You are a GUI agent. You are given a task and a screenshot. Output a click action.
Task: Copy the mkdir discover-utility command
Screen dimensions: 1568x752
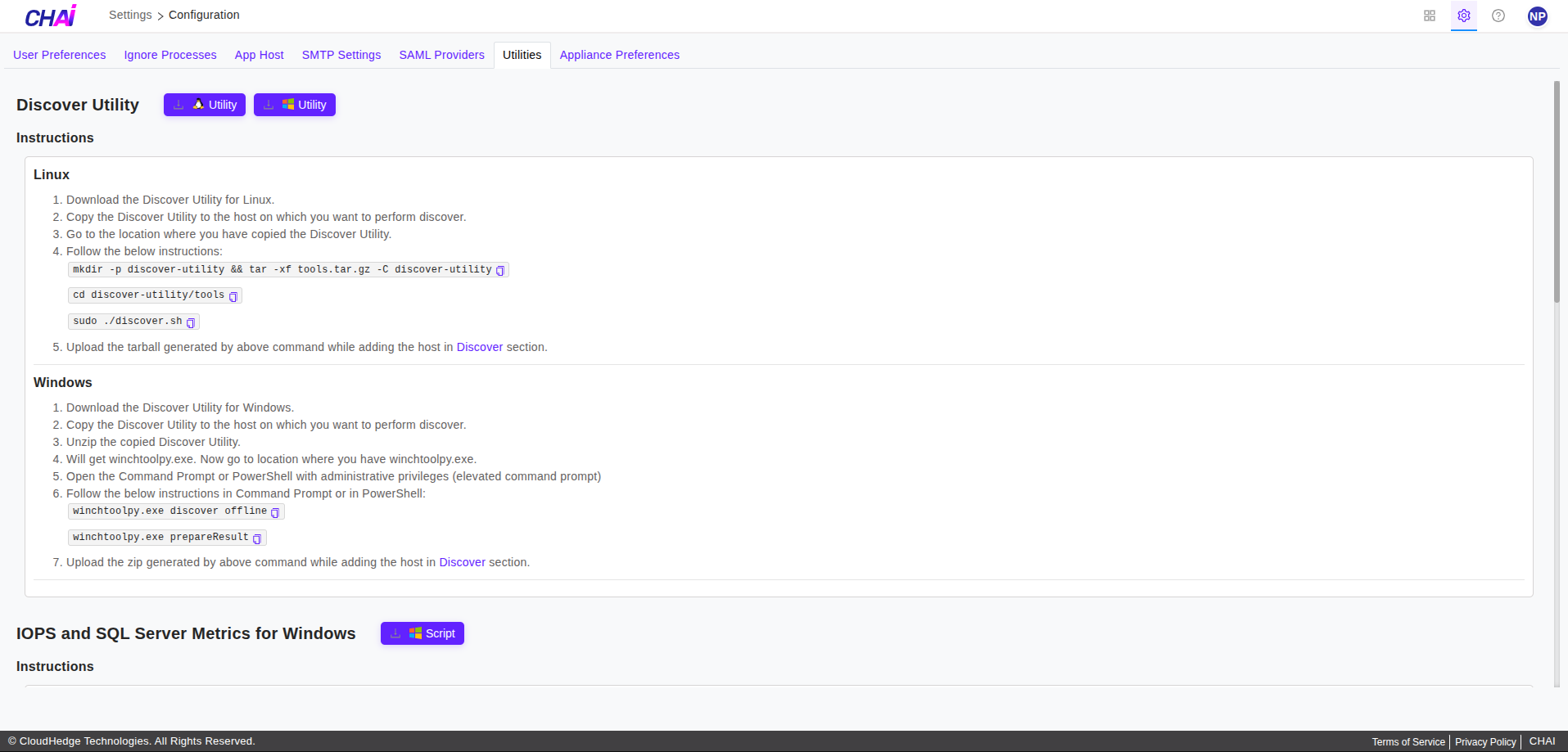[x=500, y=271]
